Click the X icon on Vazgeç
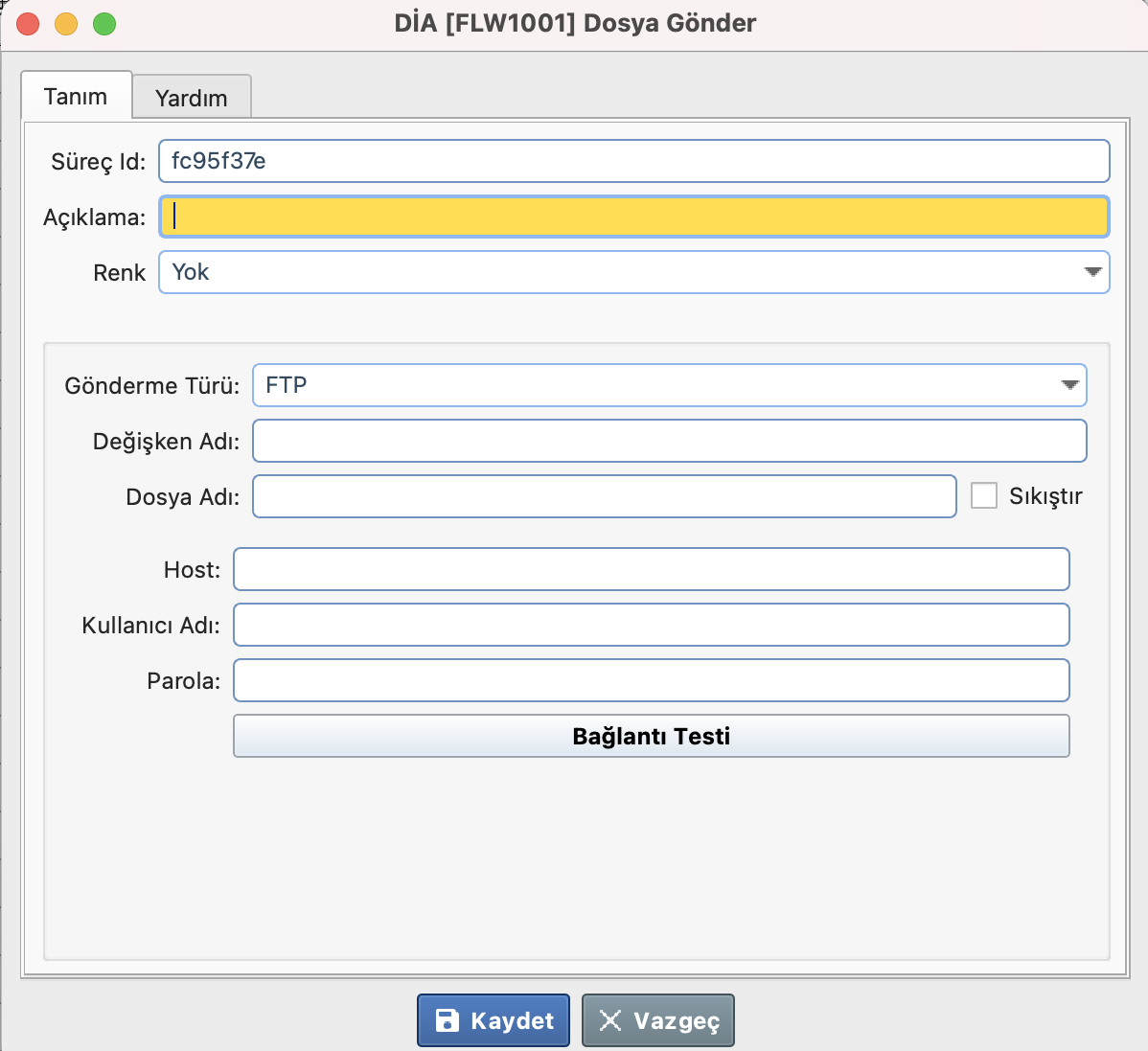1148x1051 pixels. [x=610, y=1020]
